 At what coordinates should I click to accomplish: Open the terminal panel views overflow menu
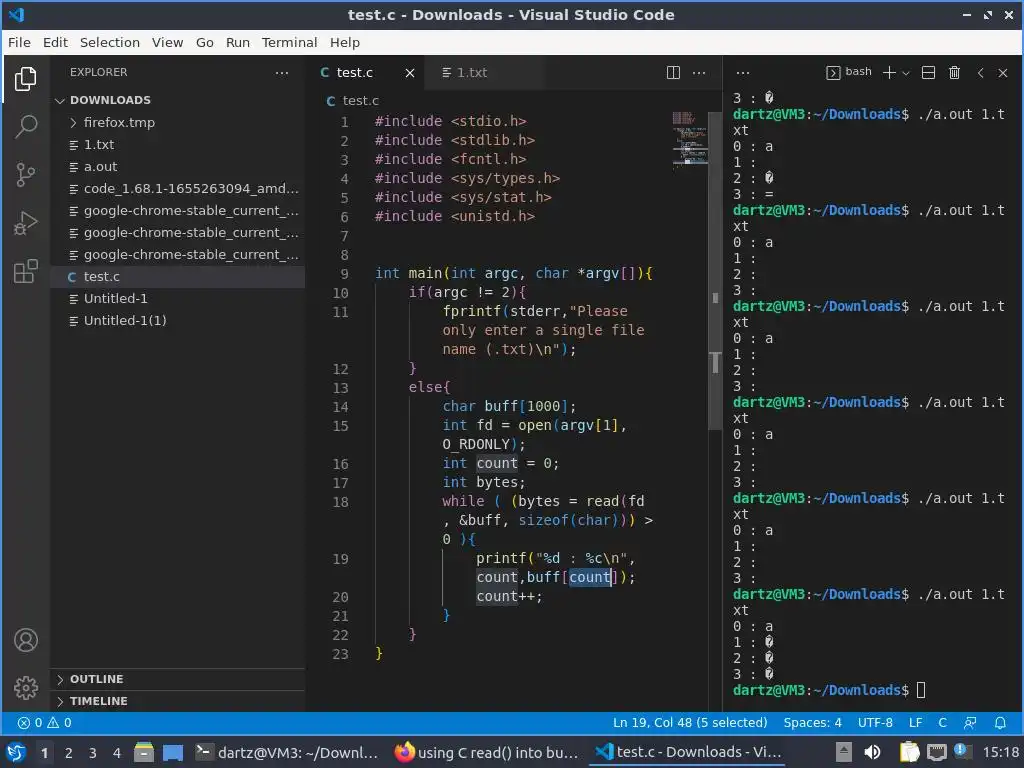[743, 72]
